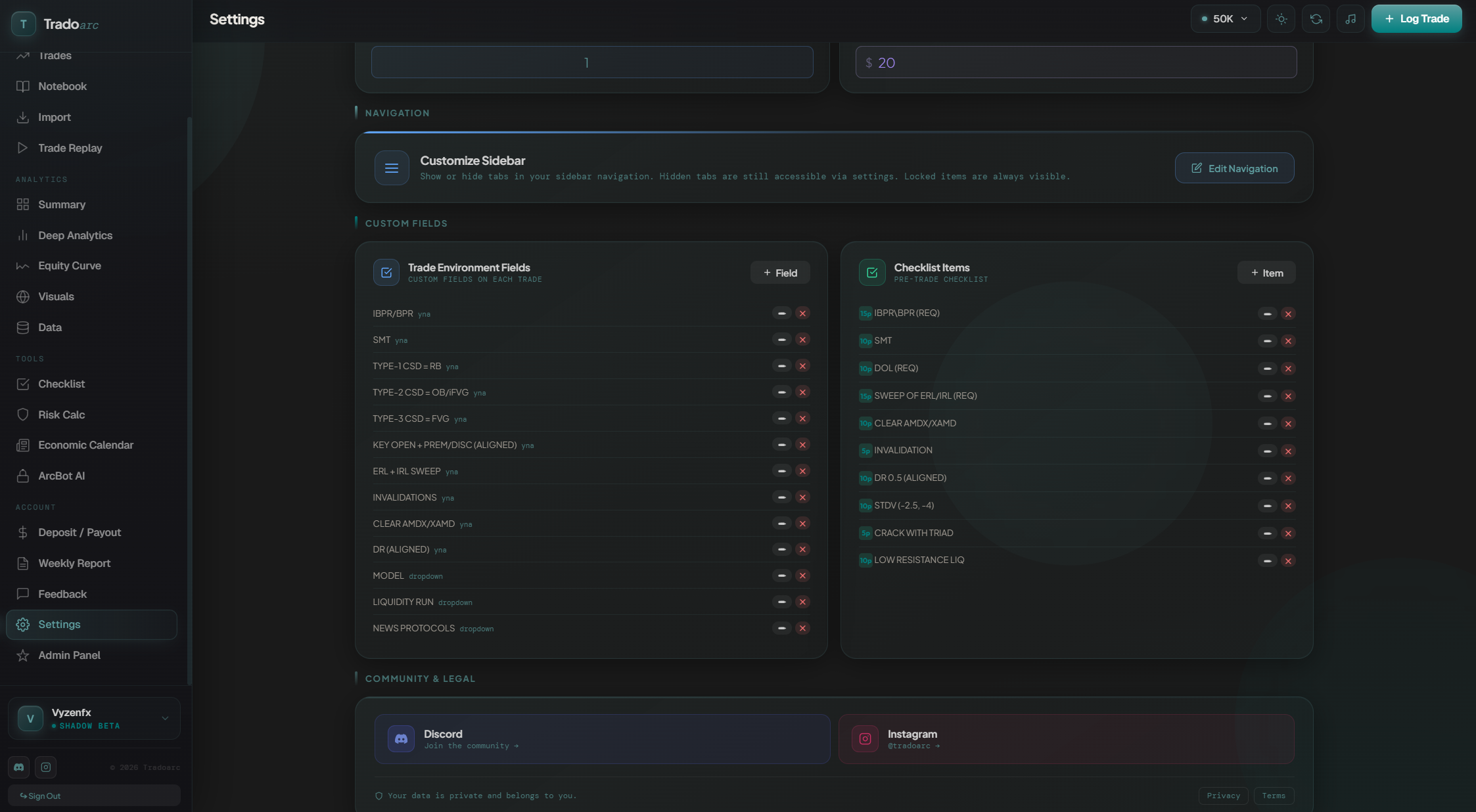
Task: Delete the DOL (REQ) checklist item
Action: click(x=1288, y=369)
